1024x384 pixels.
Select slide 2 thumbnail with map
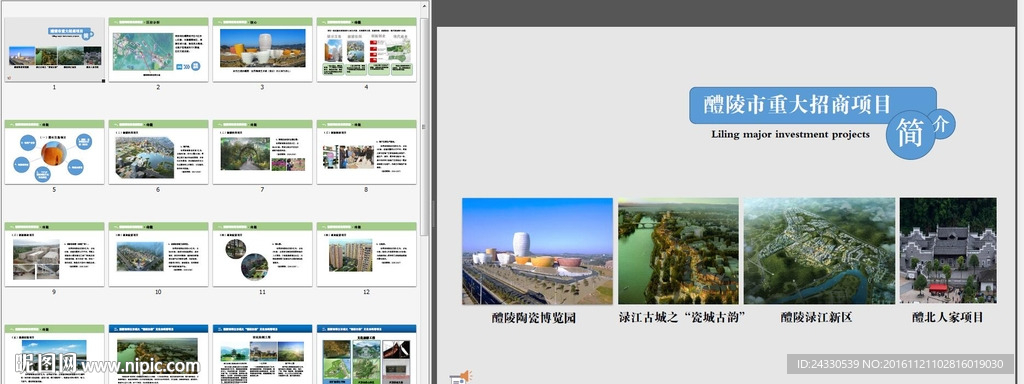click(x=158, y=50)
